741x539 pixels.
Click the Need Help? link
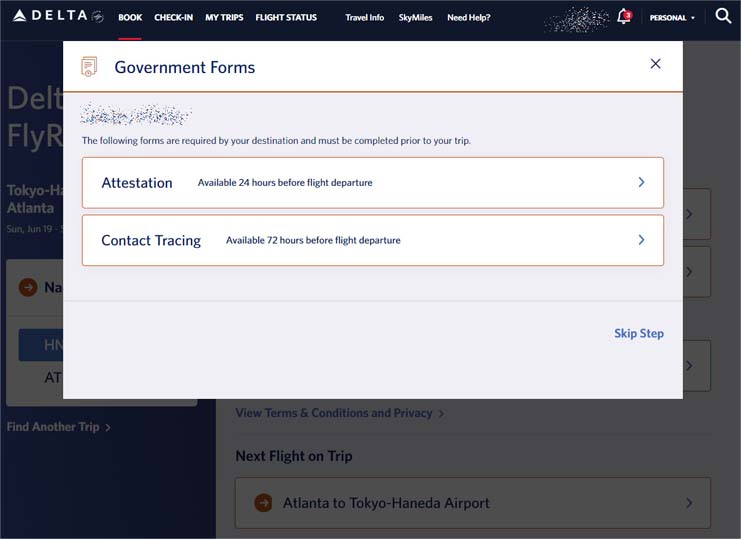point(468,17)
